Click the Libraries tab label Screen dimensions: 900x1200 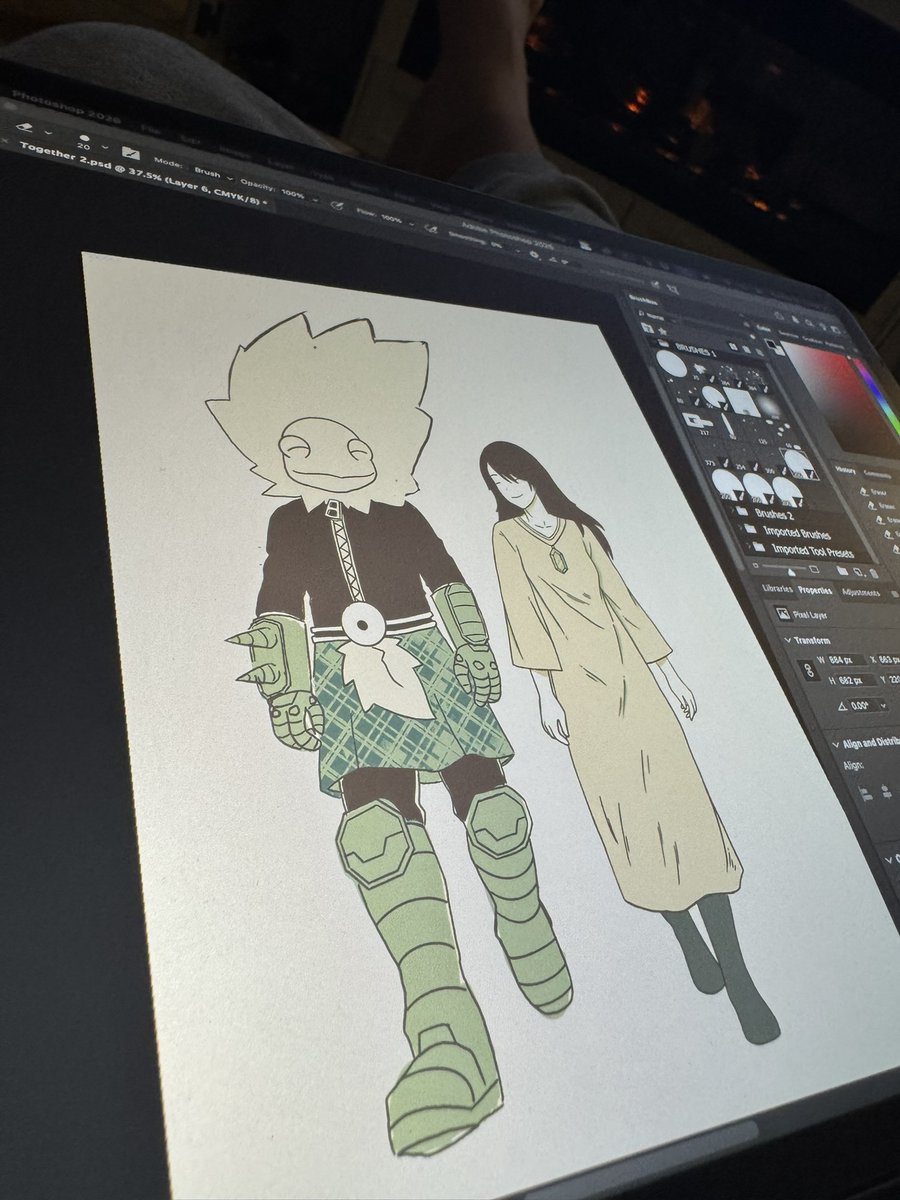click(777, 588)
